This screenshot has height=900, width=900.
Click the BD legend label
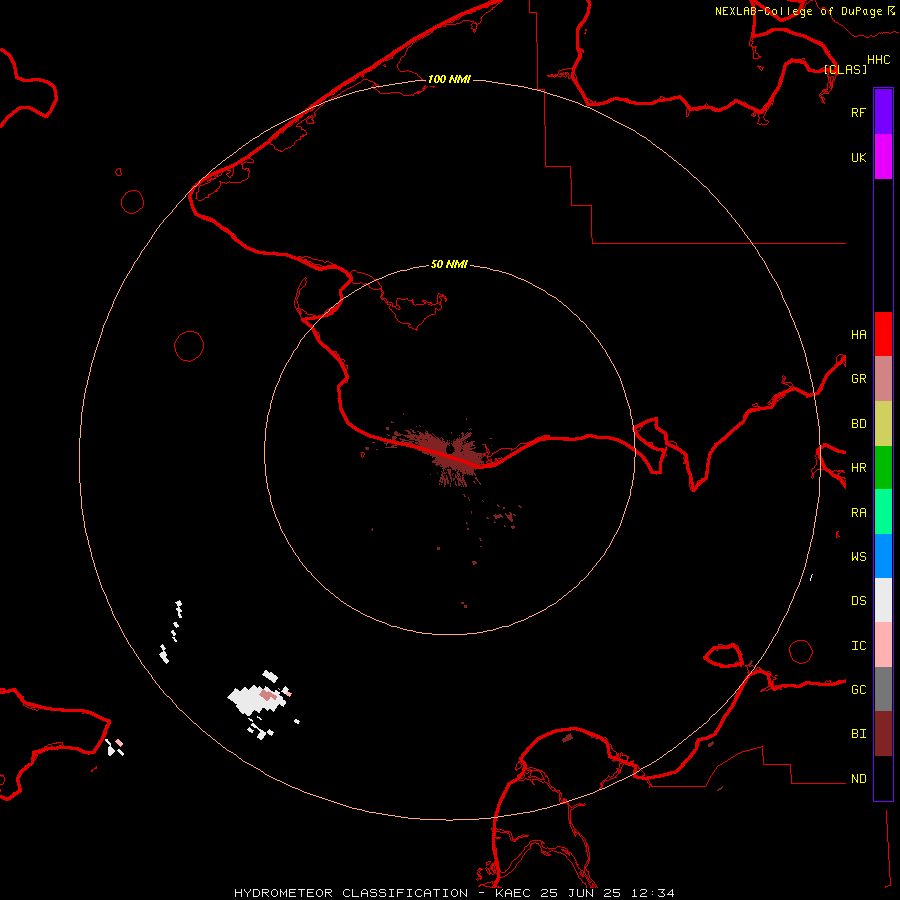858,424
